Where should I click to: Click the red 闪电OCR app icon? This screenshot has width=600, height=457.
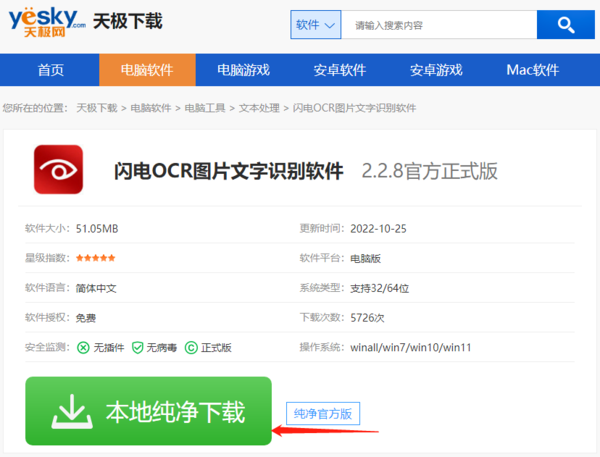[58, 170]
